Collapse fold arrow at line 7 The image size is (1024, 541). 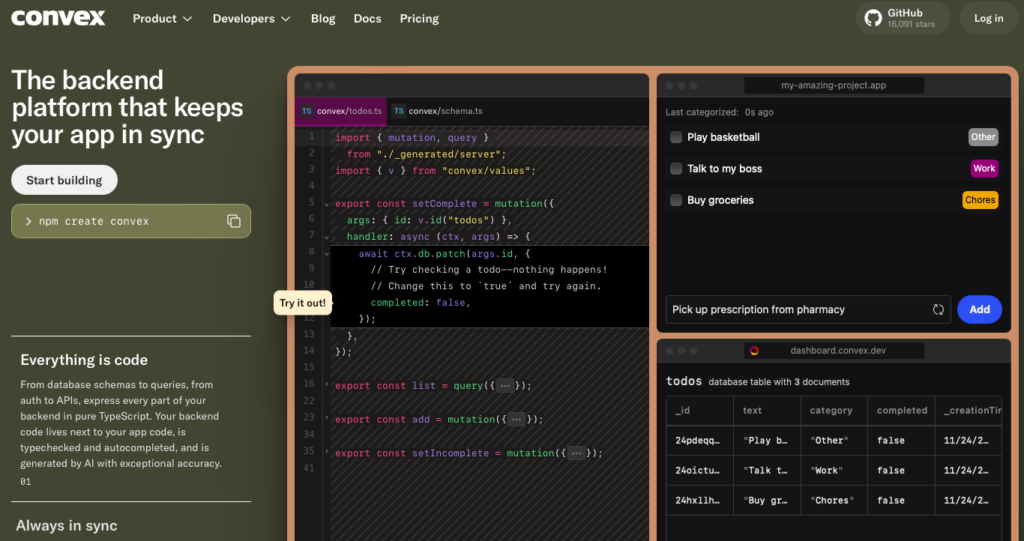point(327,237)
